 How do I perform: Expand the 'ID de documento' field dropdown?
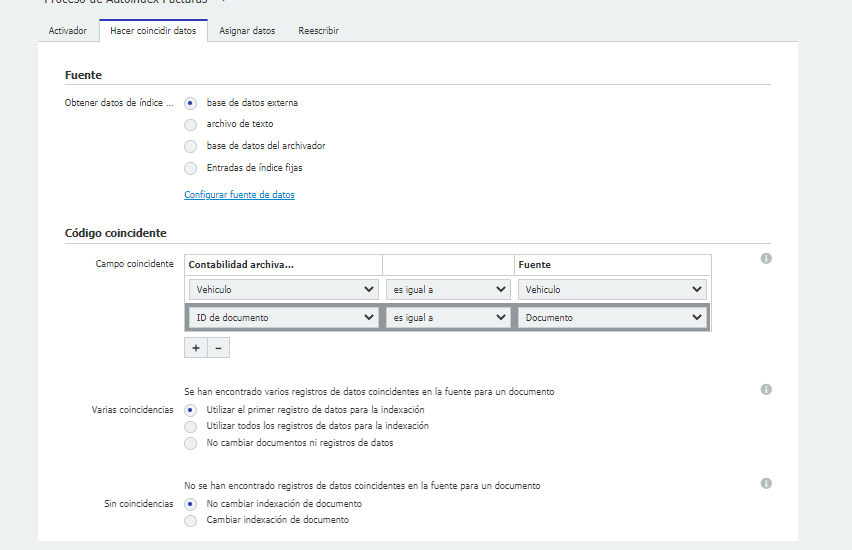284,318
